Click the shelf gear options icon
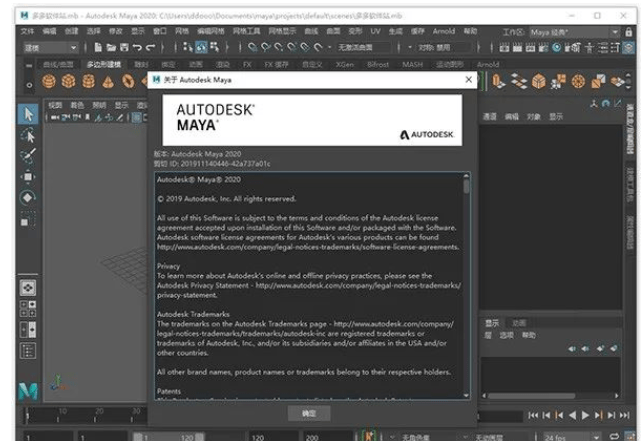The width and height of the screenshot is (643, 441). pyautogui.click(x=29, y=85)
